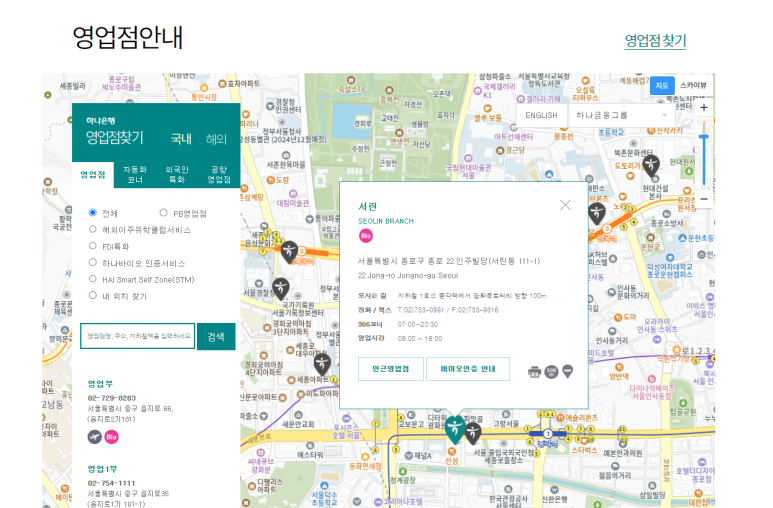Click the address 22 Jong-ro Jongno-gu Seoul

click(x=408, y=276)
